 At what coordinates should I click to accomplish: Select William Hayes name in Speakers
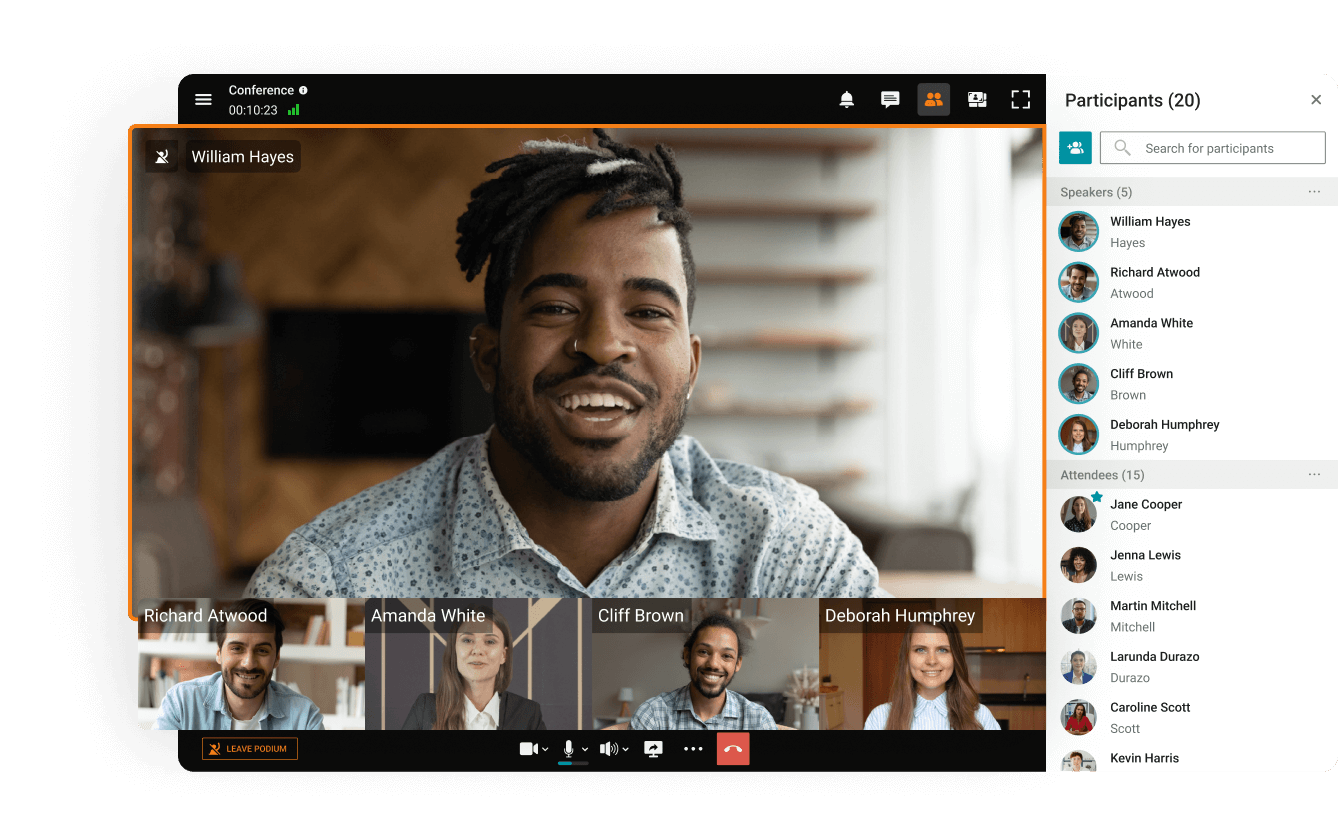tap(1150, 222)
